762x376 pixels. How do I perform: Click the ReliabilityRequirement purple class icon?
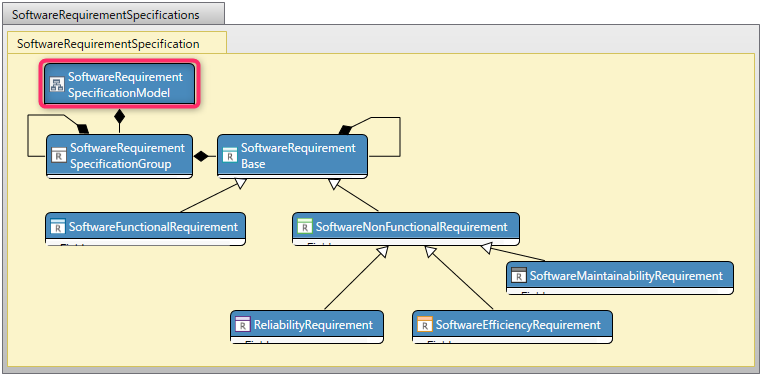242,324
